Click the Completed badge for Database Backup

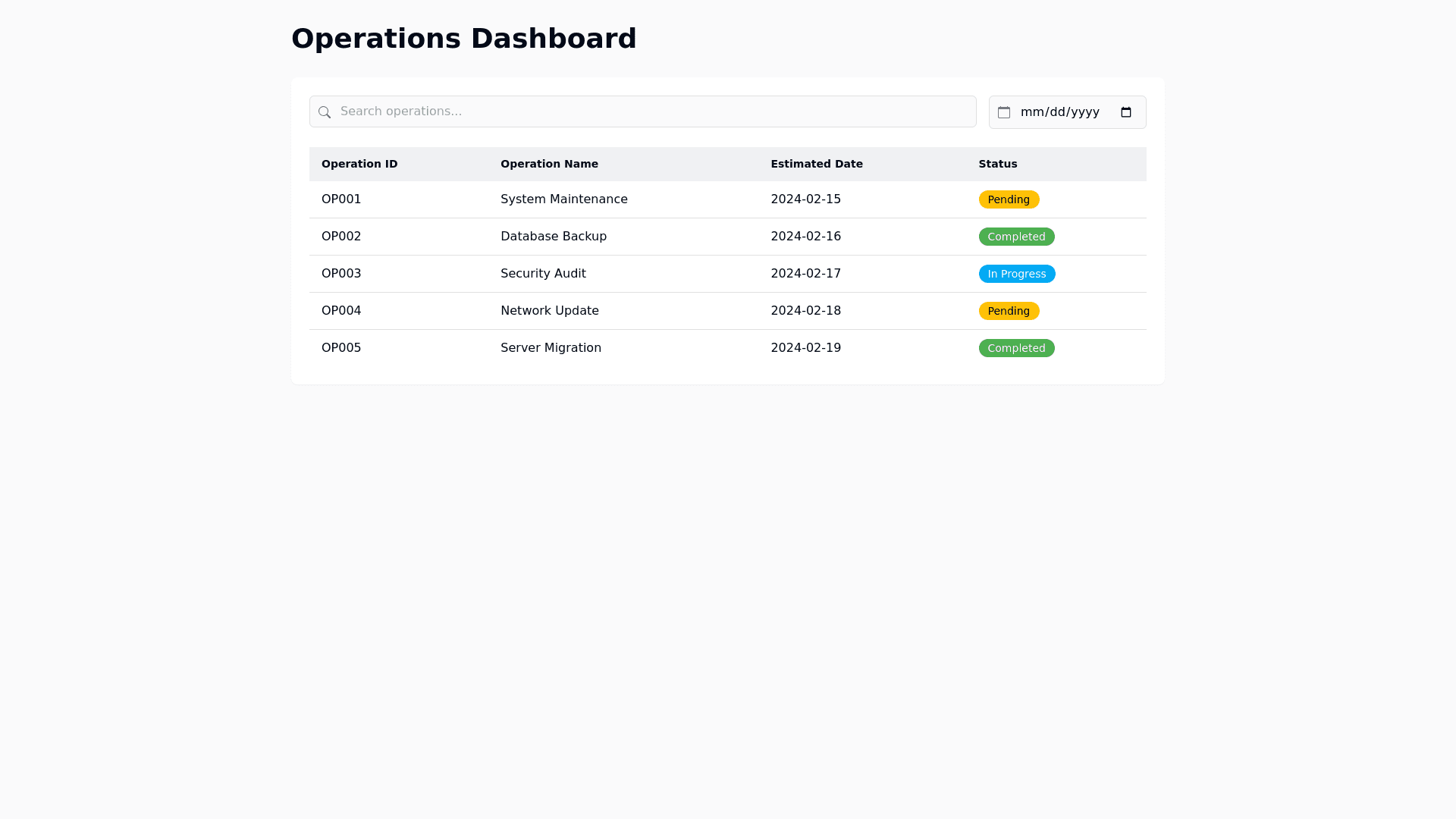(x=1016, y=237)
